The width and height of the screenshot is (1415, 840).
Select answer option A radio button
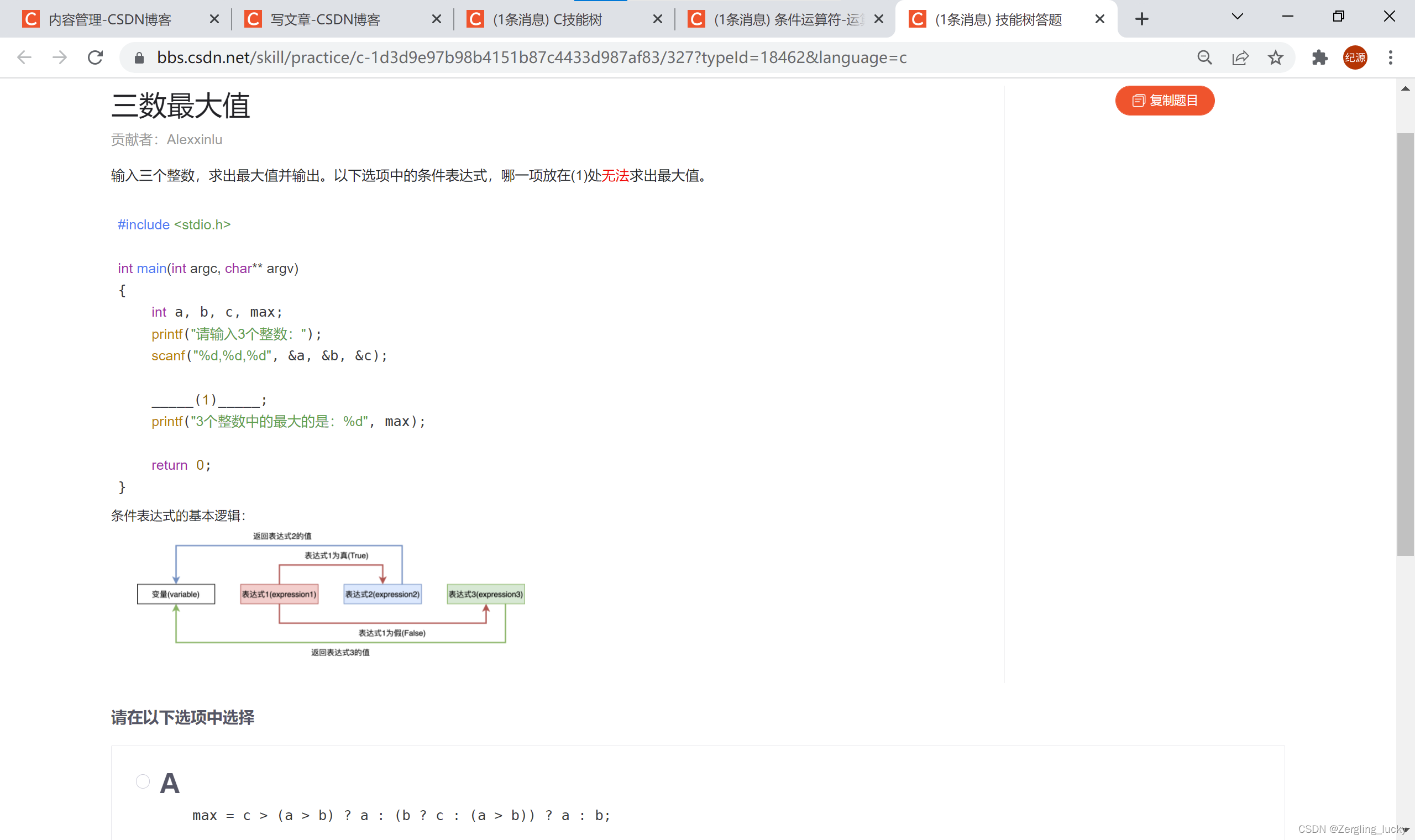(x=143, y=782)
